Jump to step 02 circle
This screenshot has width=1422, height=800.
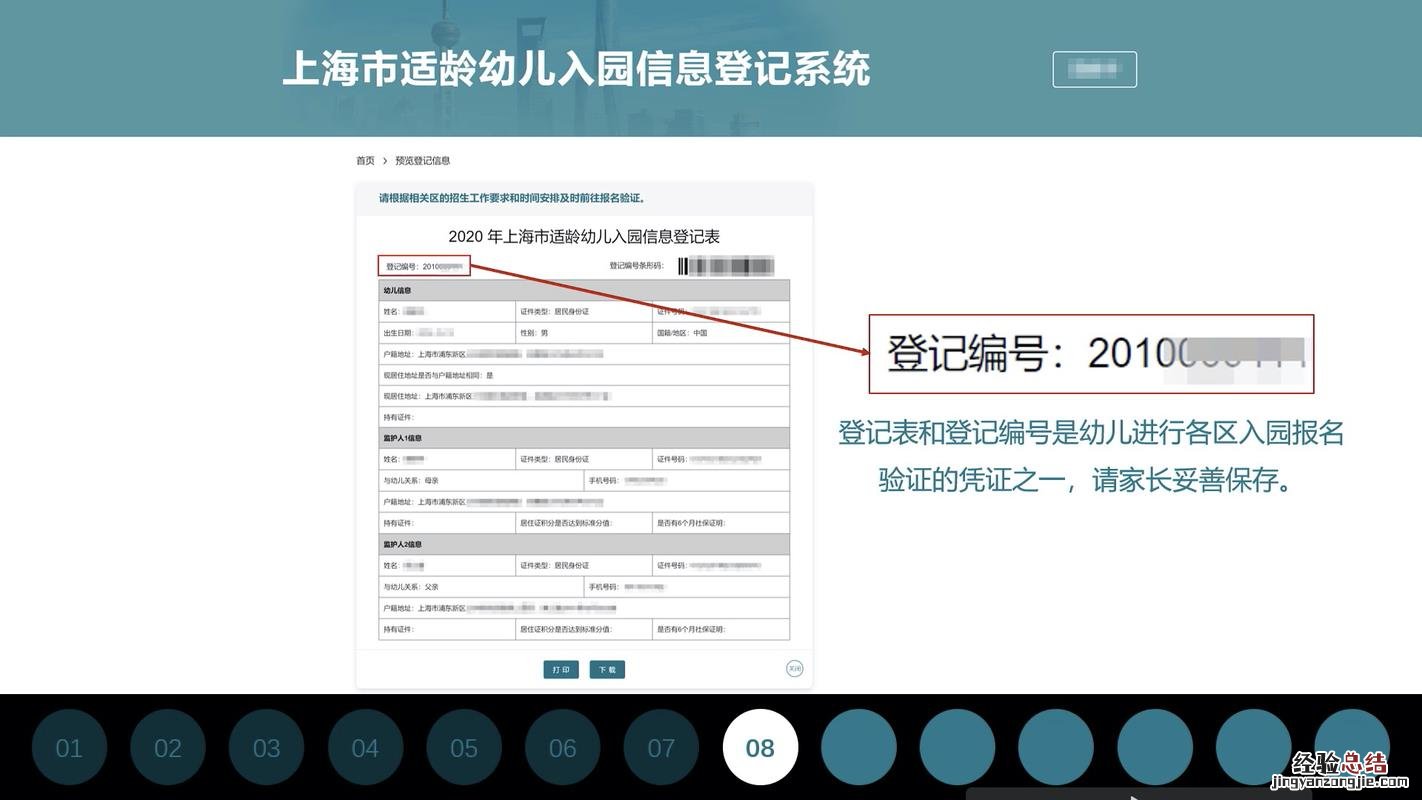point(168,748)
